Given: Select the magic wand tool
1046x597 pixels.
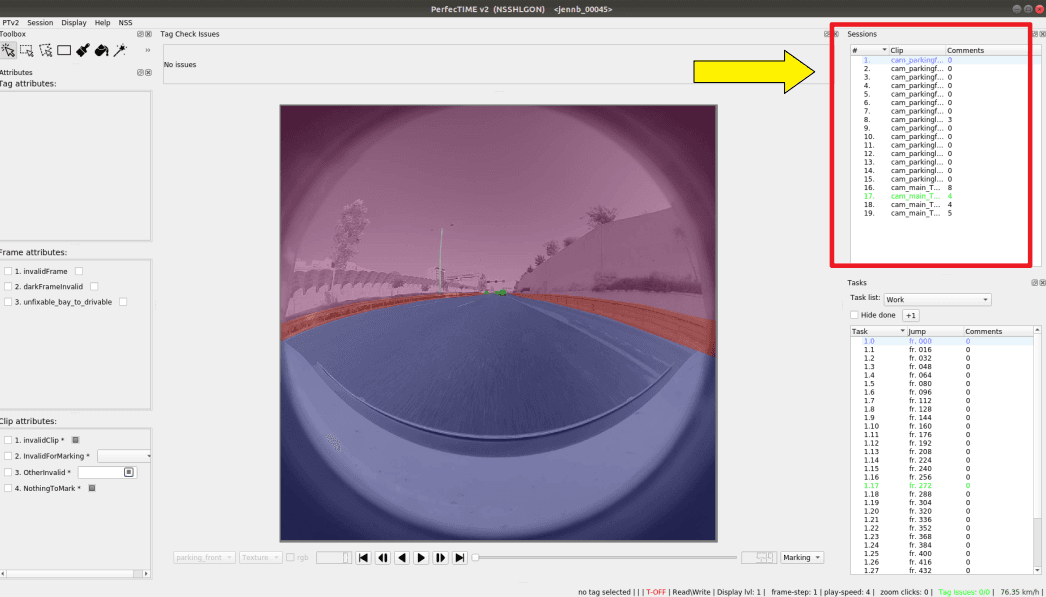Looking at the screenshot, I should point(120,50).
